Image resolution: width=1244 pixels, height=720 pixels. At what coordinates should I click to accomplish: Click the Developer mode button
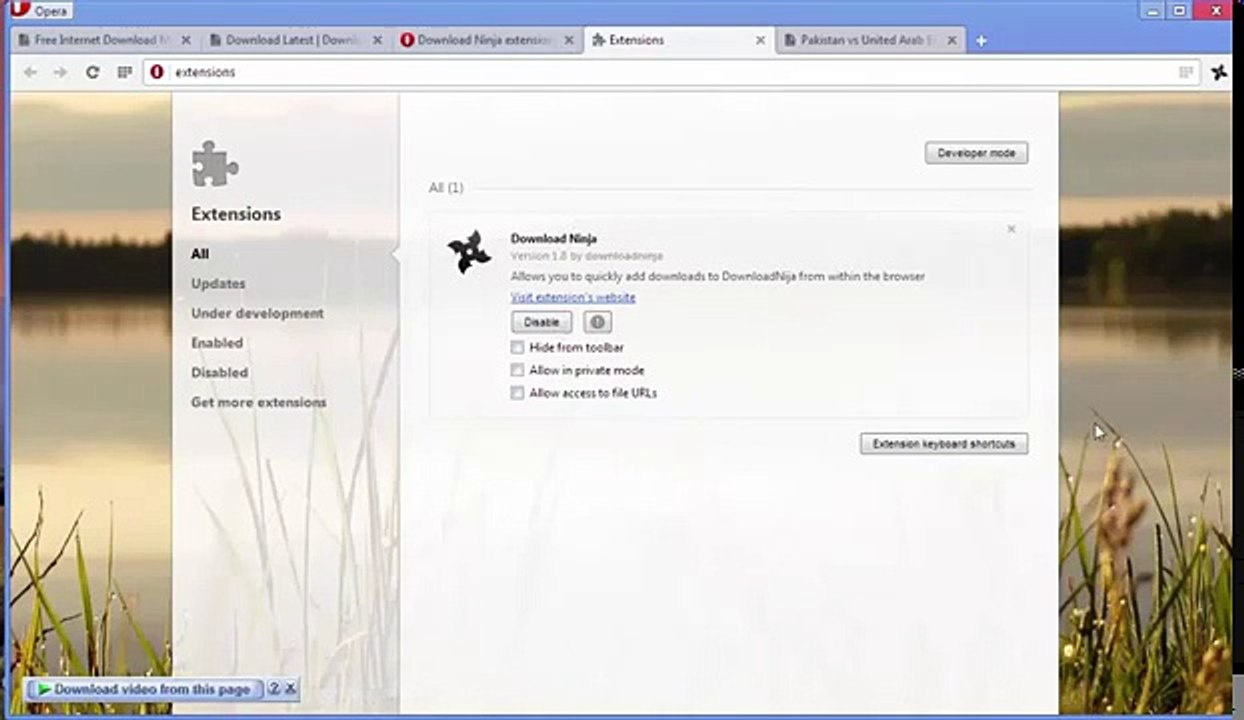coord(976,153)
